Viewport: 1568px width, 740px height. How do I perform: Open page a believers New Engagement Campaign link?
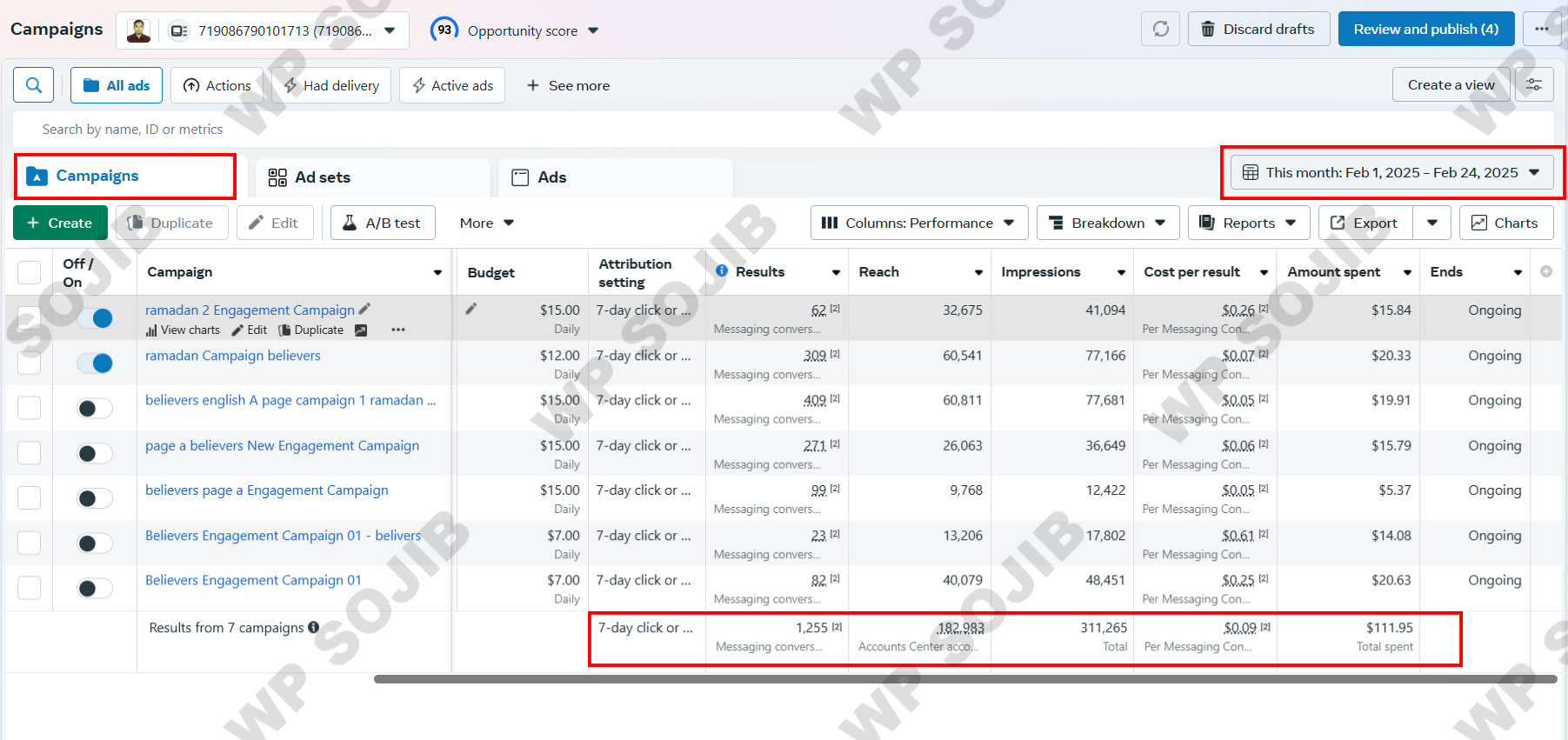point(282,445)
